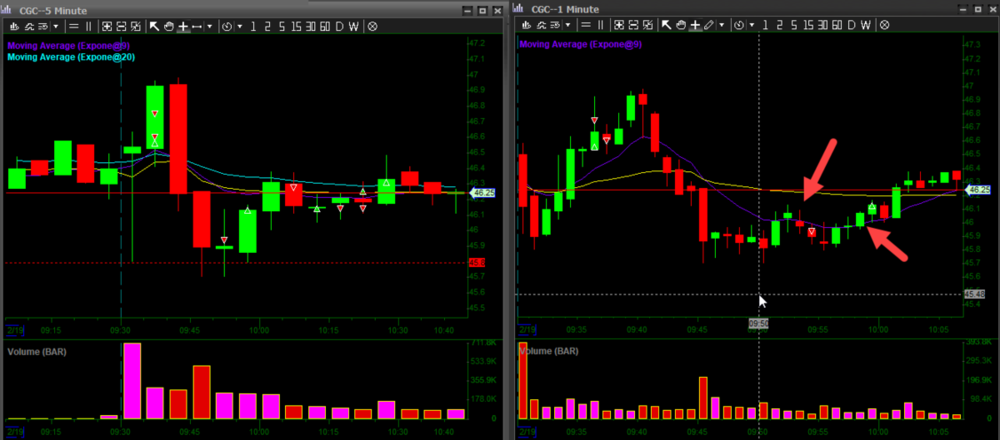Click the 09:50 time marker on 1 Minute chart

click(760, 323)
